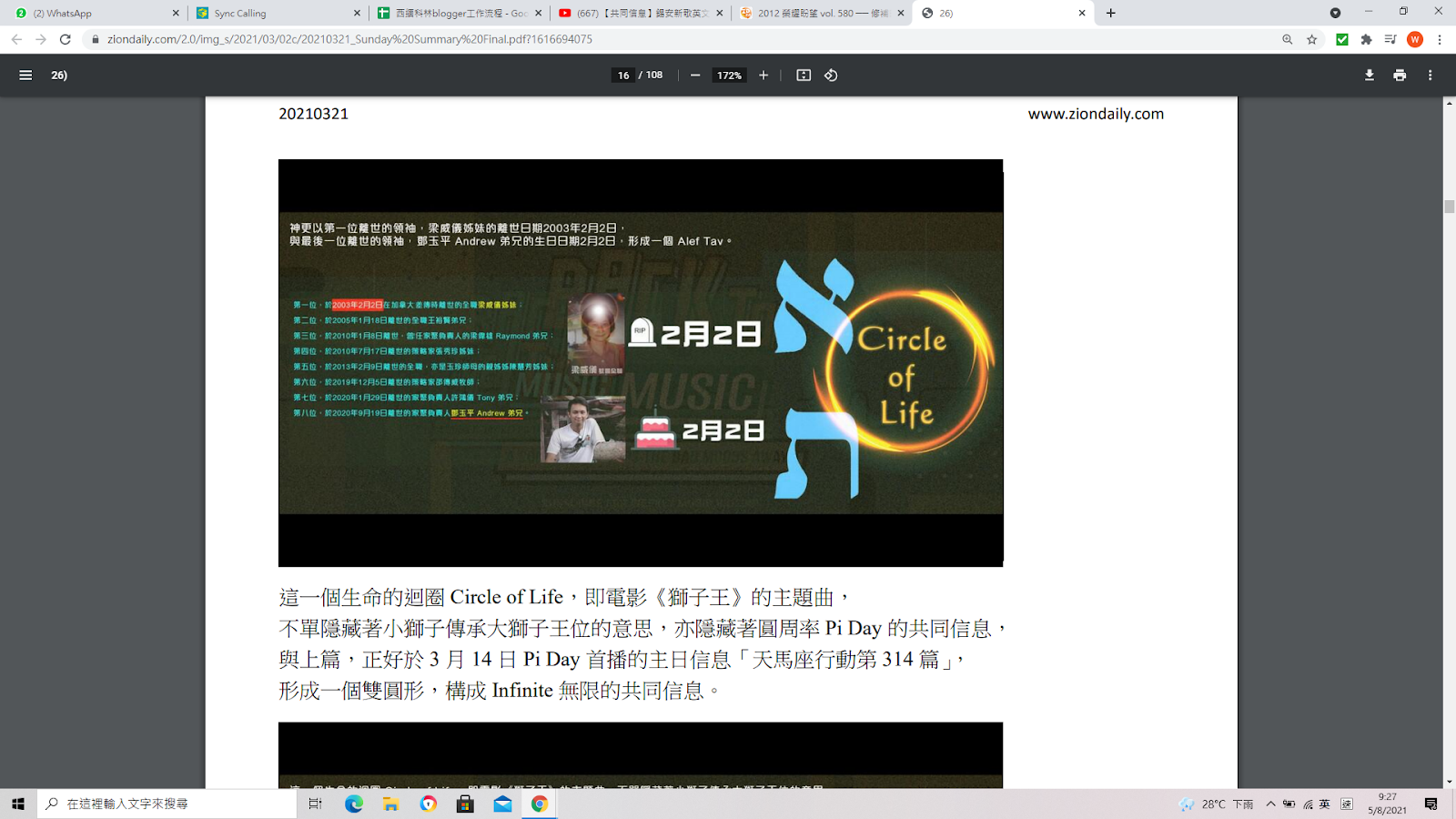The width and height of the screenshot is (1456, 819).
Task: Close the YouTube tab
Action: [x=720, y=13]
